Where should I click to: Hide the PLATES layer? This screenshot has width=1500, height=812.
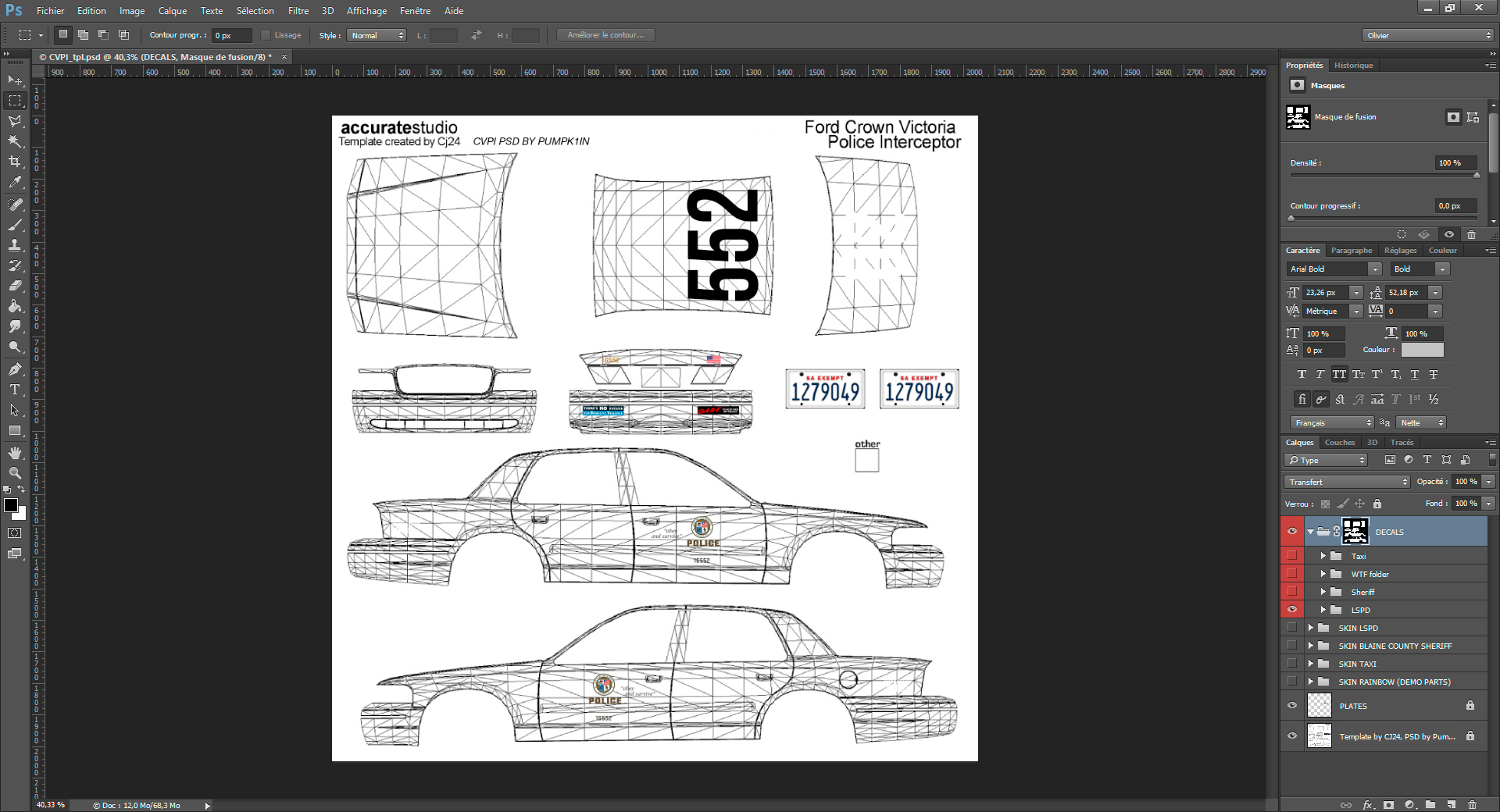pos(1291,706)
